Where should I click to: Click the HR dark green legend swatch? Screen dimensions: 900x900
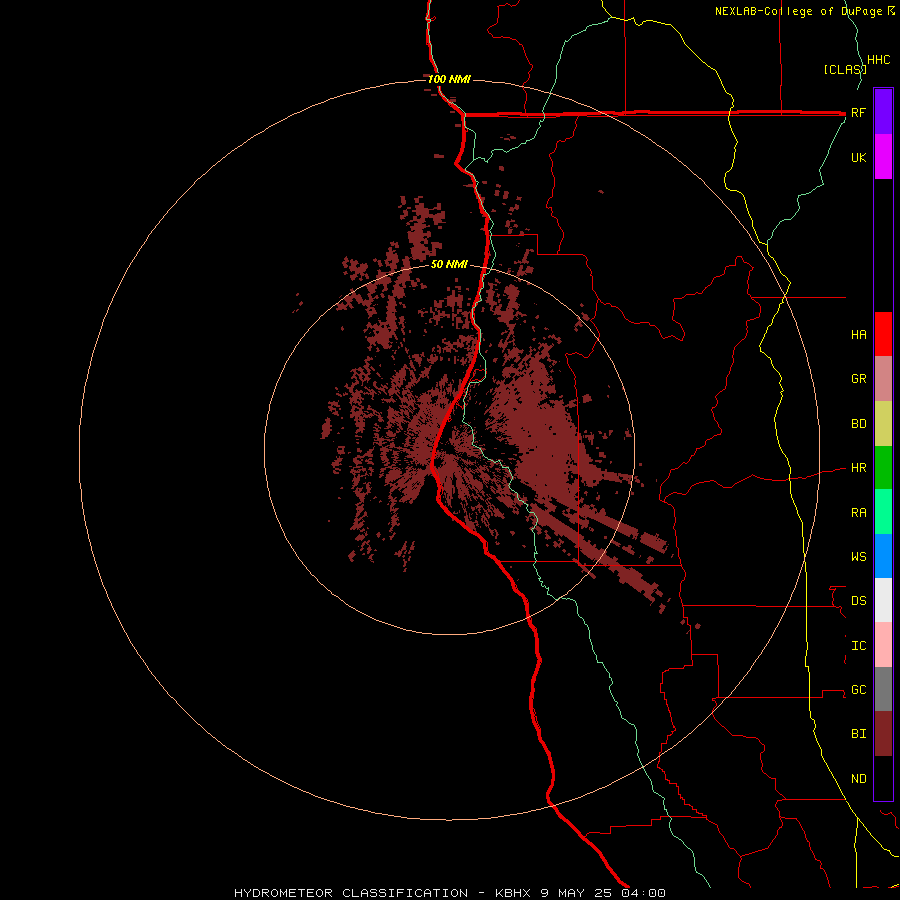tap(883, 468)
